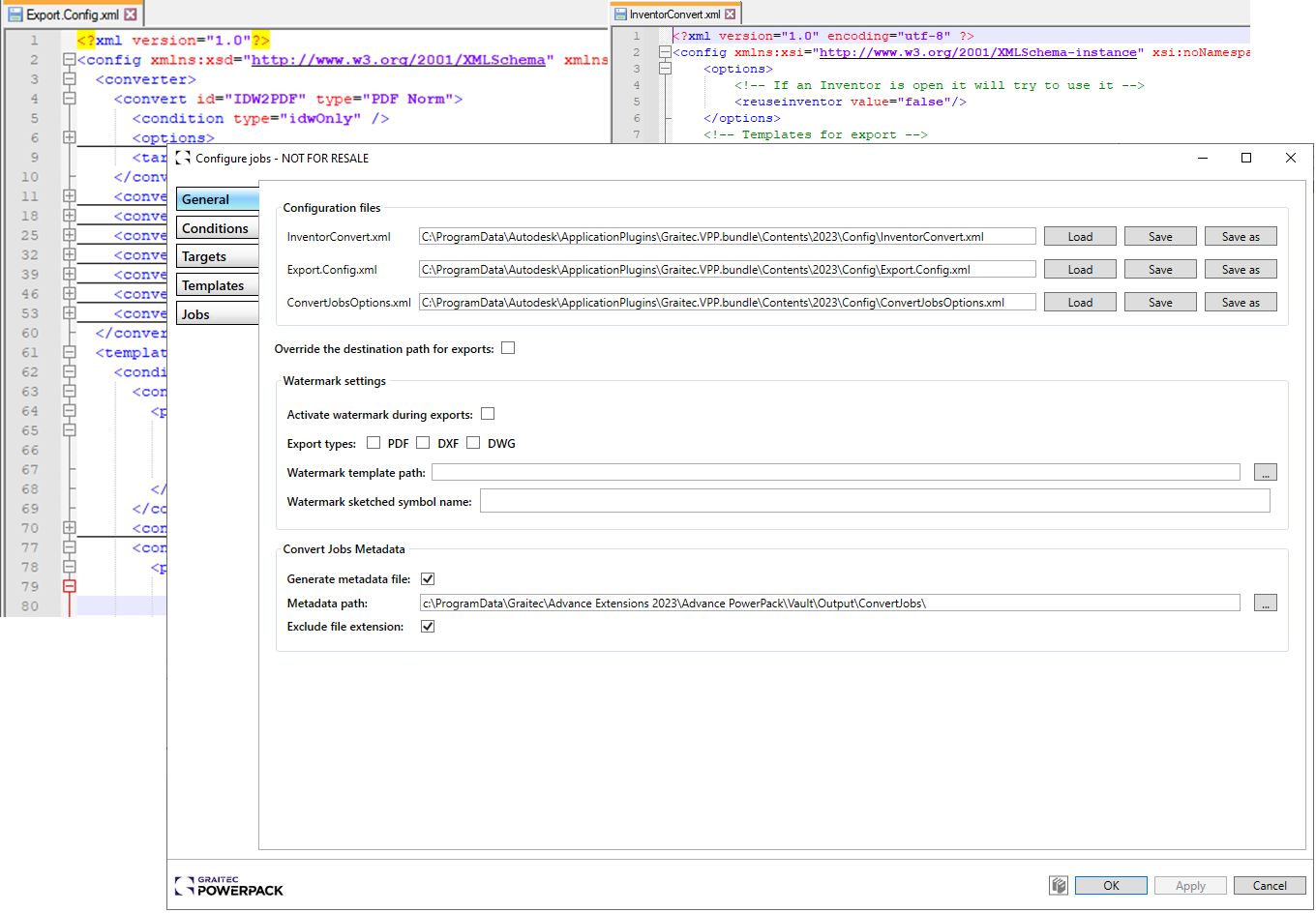Focus the InventorConvert.xml path field
This screenshot has height=913, width=1316.
pos(728,236)
